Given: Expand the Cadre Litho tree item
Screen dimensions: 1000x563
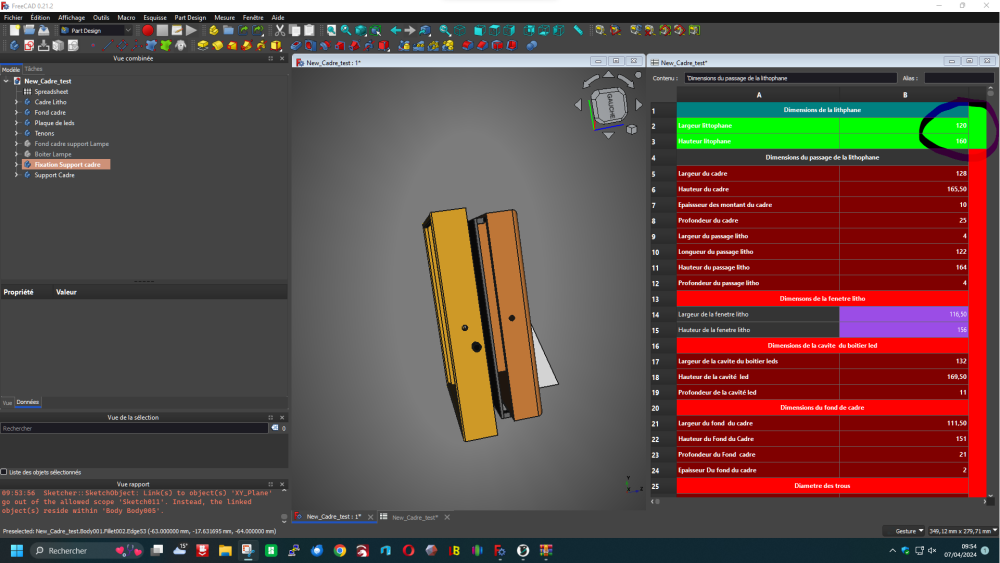Looking at the screenshot, I should pos(16,102).
